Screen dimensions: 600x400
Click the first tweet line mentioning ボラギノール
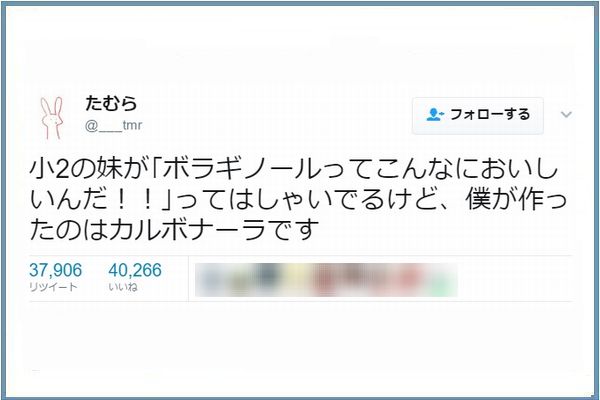click(x=294, y=168)
